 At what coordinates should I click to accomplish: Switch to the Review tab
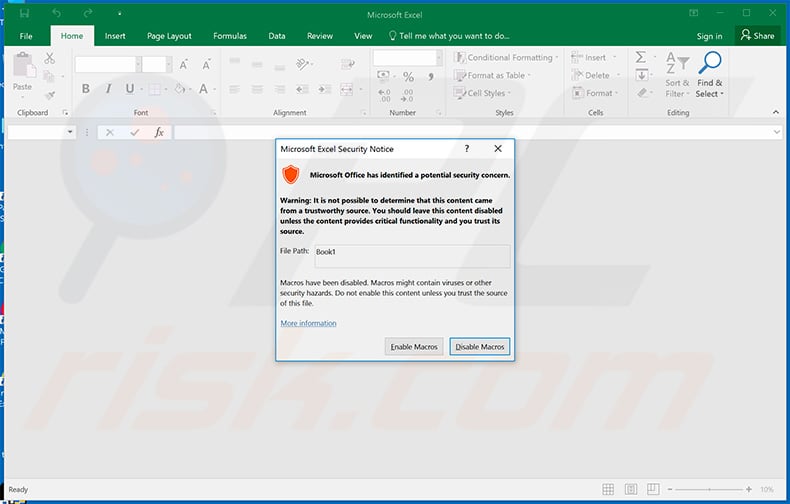coord(320,36)
